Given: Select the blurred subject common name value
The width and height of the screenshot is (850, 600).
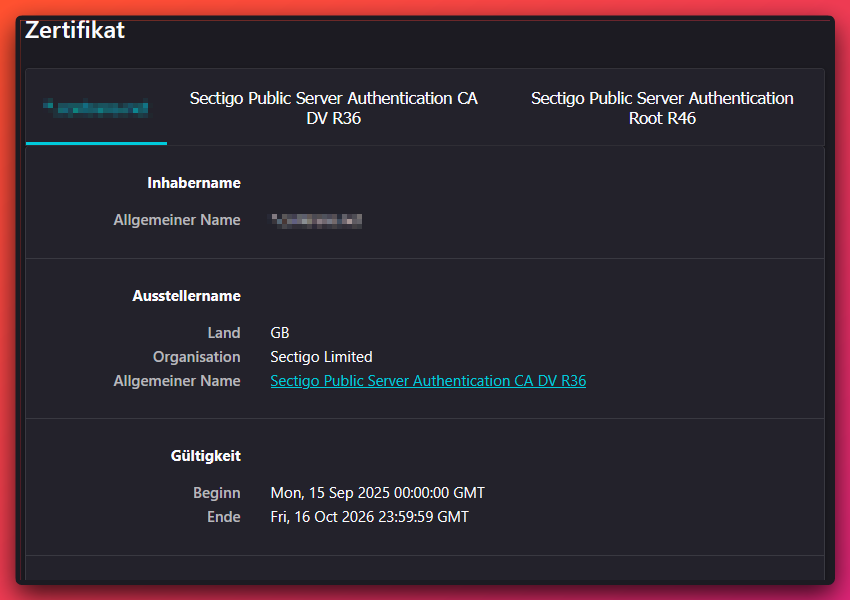Looking at the screenshot, I should [317, 220].
